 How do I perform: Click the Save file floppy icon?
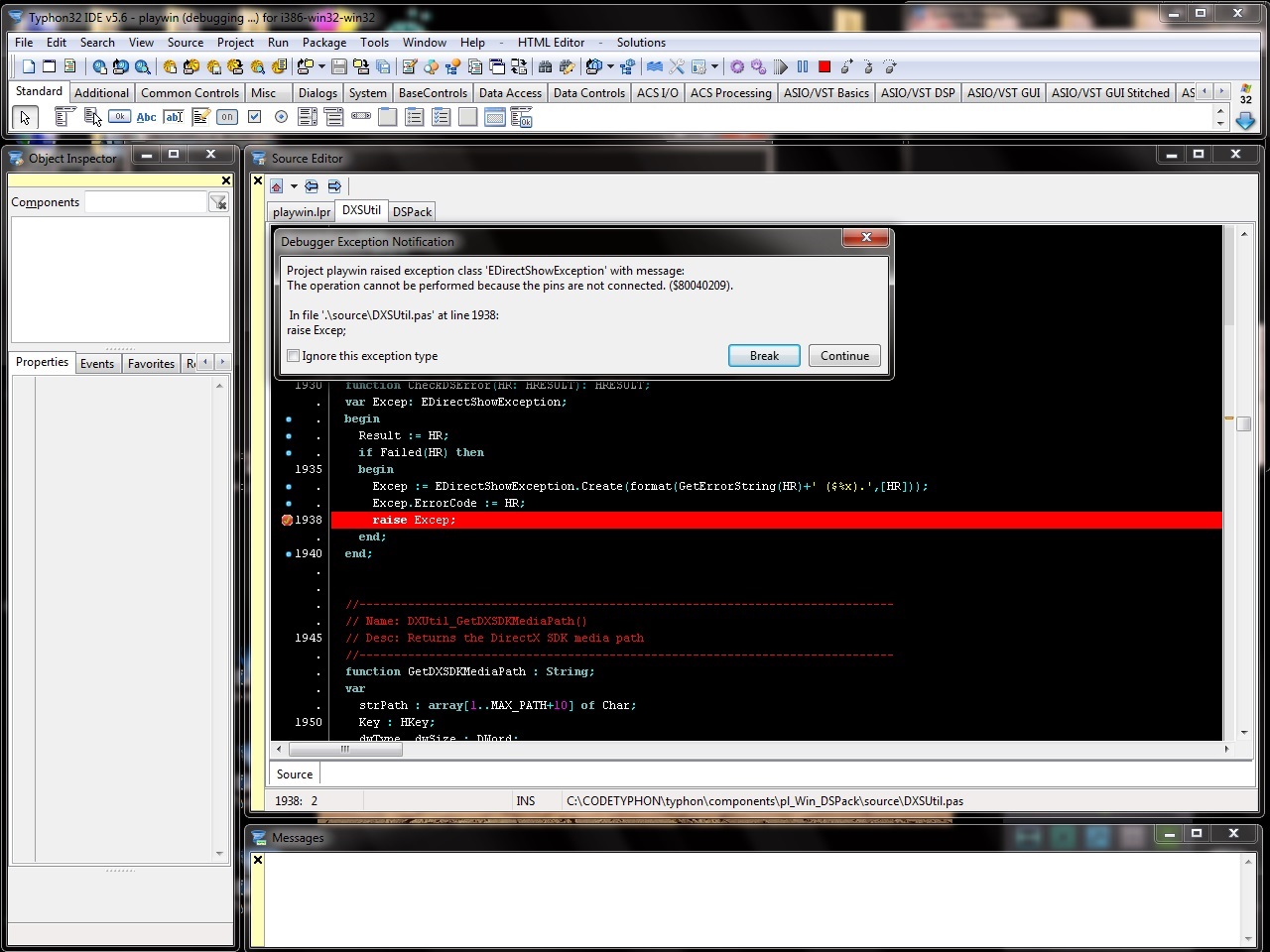[x=339, y=67]
